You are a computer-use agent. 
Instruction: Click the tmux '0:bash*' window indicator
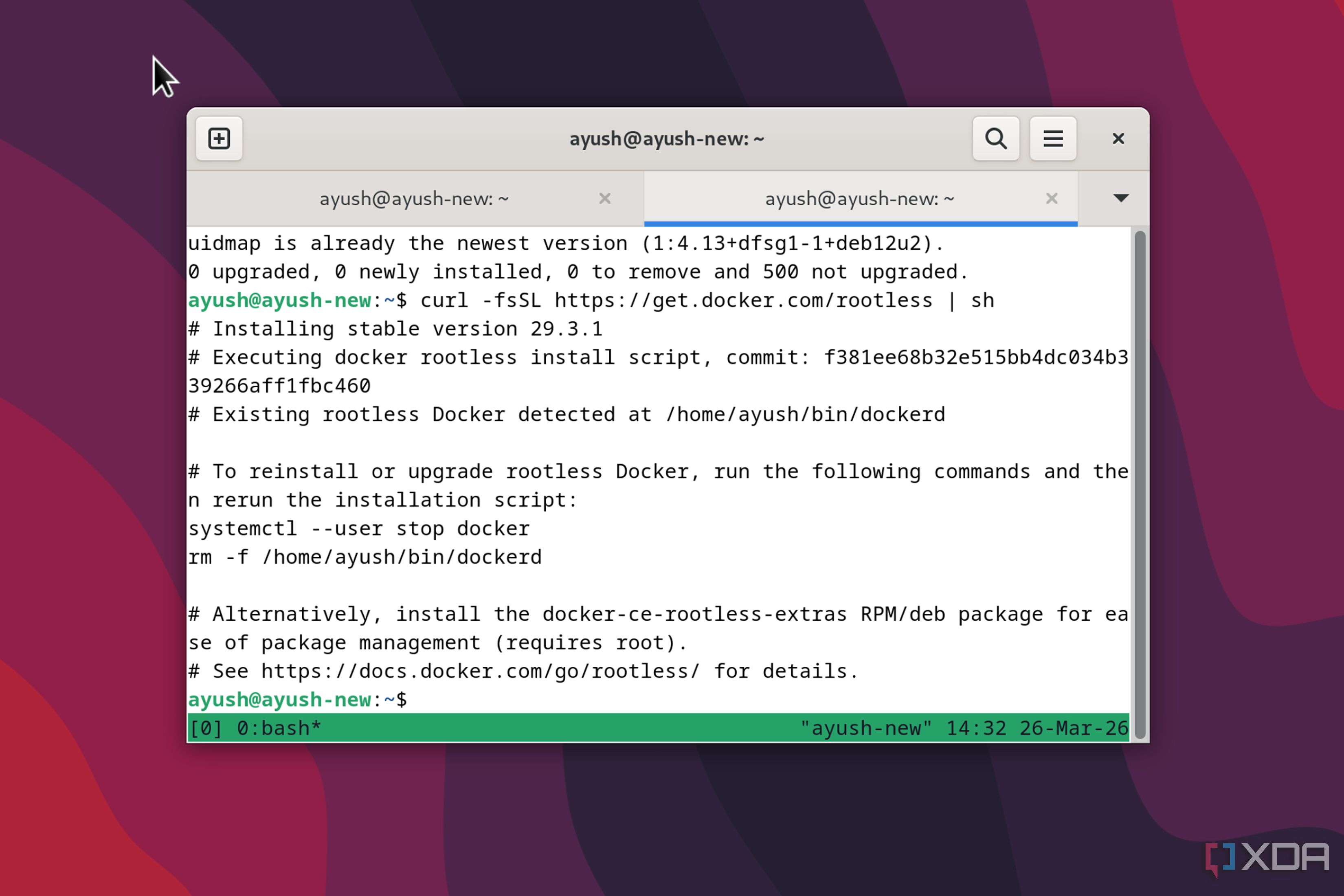pyautogui.click(x=279, y=729)
